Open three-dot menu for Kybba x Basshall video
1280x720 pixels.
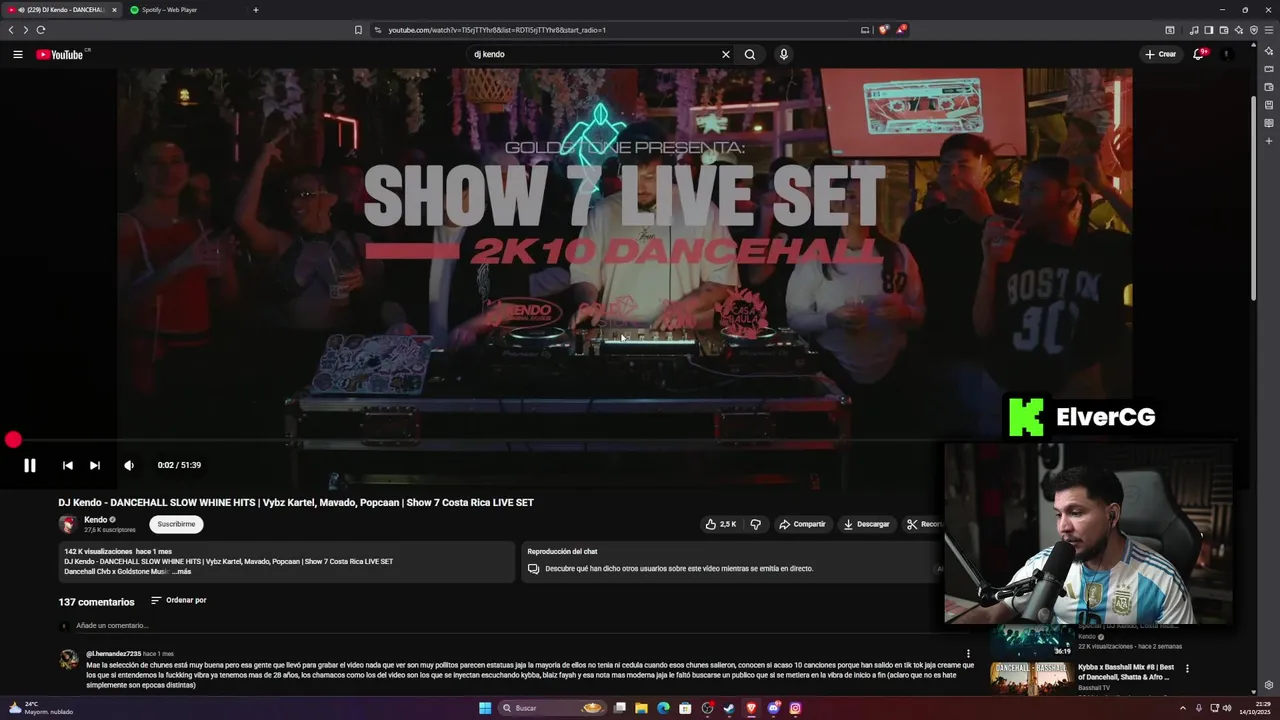point(1188,668)
